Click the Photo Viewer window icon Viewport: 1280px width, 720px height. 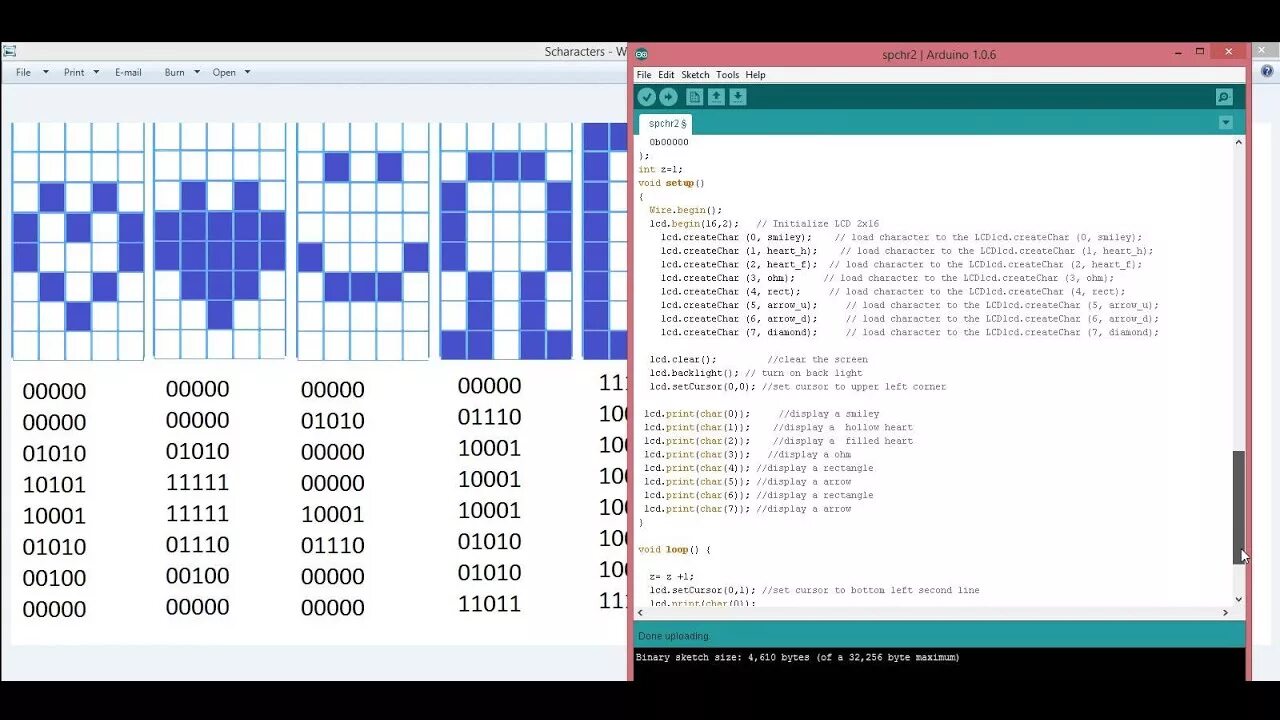coord(8,51)
